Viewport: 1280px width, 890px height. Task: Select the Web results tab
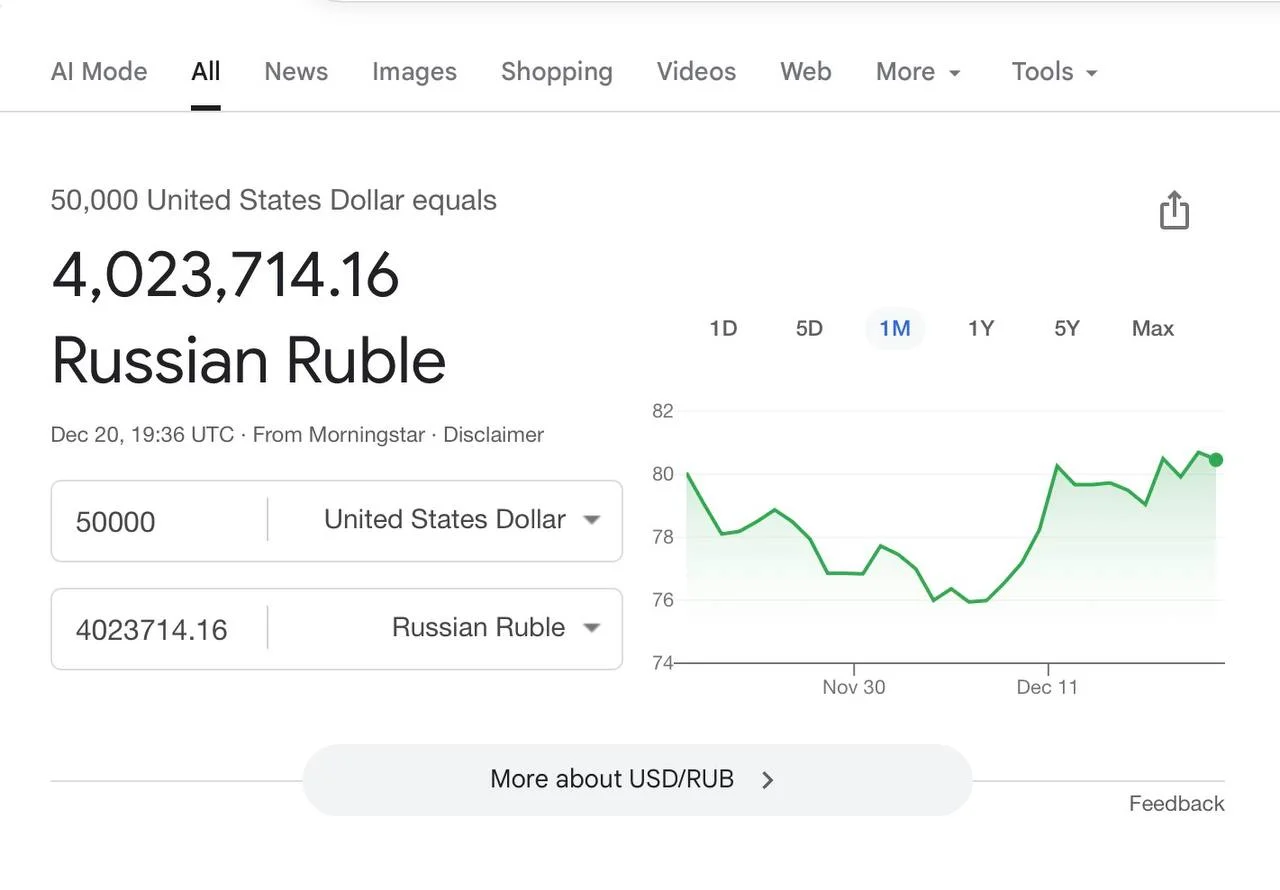(805, 72)
